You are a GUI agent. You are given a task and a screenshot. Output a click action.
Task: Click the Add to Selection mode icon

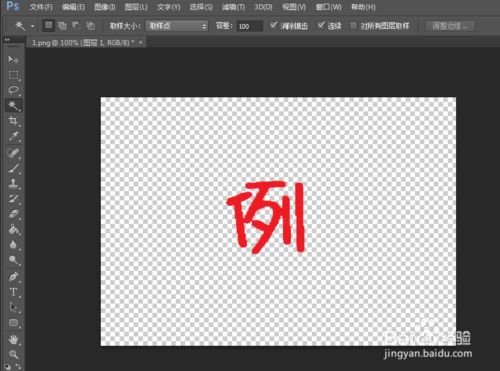pyautogui.click(x=62, y=26)
